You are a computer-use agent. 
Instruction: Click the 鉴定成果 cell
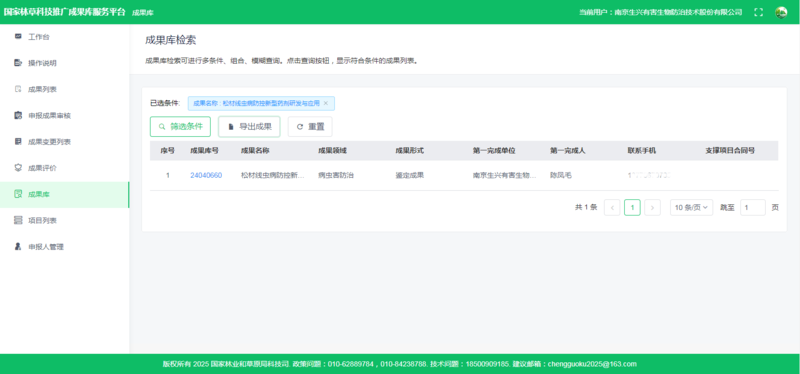click(x=410, y=175)
